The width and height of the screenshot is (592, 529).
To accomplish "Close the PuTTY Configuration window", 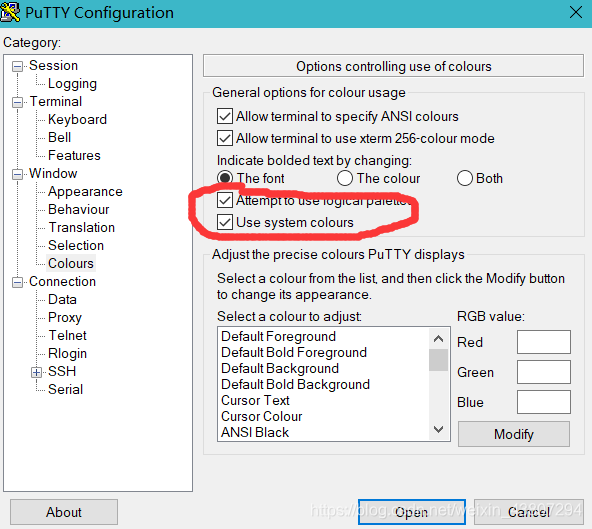I will click(x=576, y=12).
